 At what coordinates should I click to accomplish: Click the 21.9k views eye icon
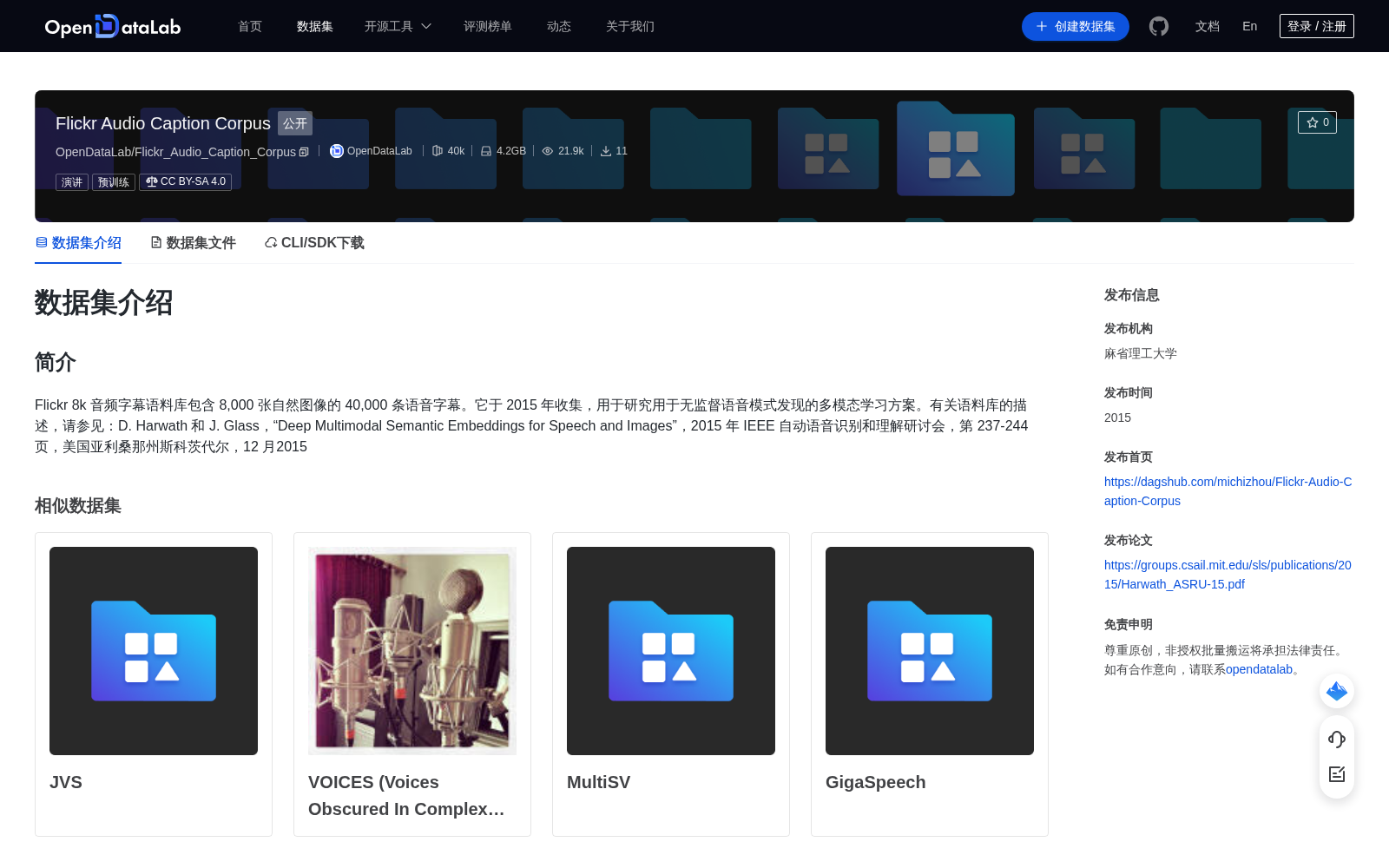(548, 151)
